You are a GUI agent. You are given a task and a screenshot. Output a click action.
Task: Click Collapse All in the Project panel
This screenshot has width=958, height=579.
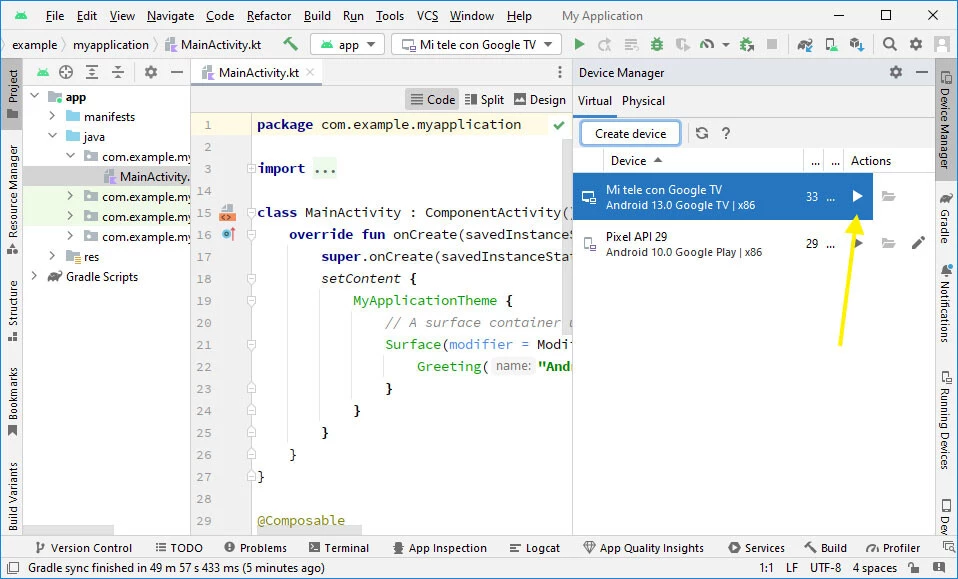point(118,73)
